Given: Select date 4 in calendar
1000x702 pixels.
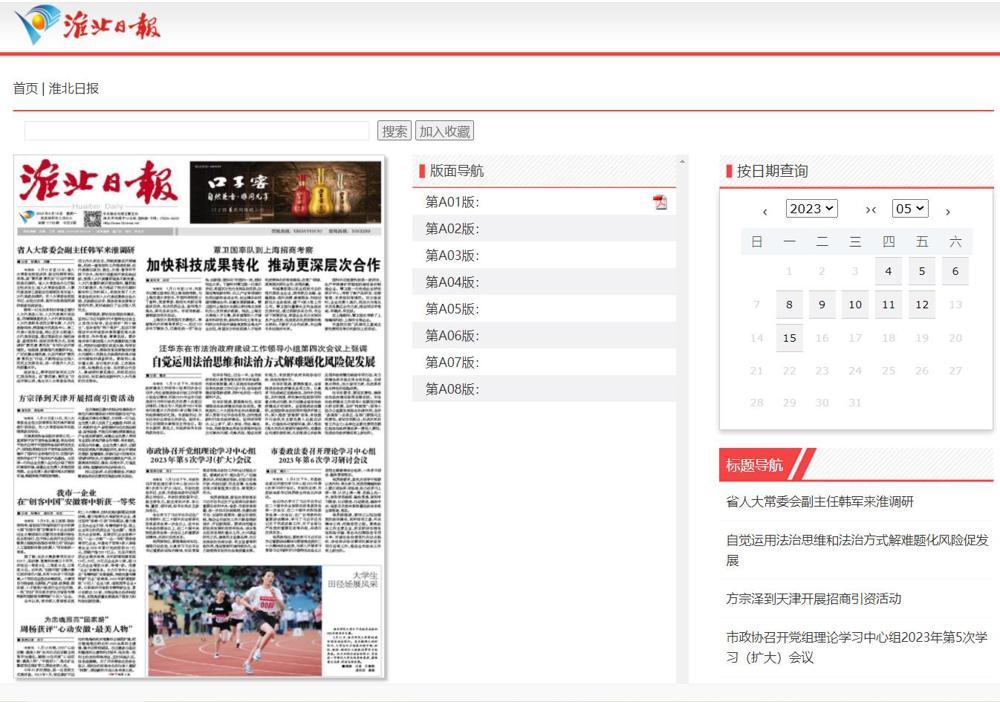Looking at the screenshot, I should [x=888, y=271].
